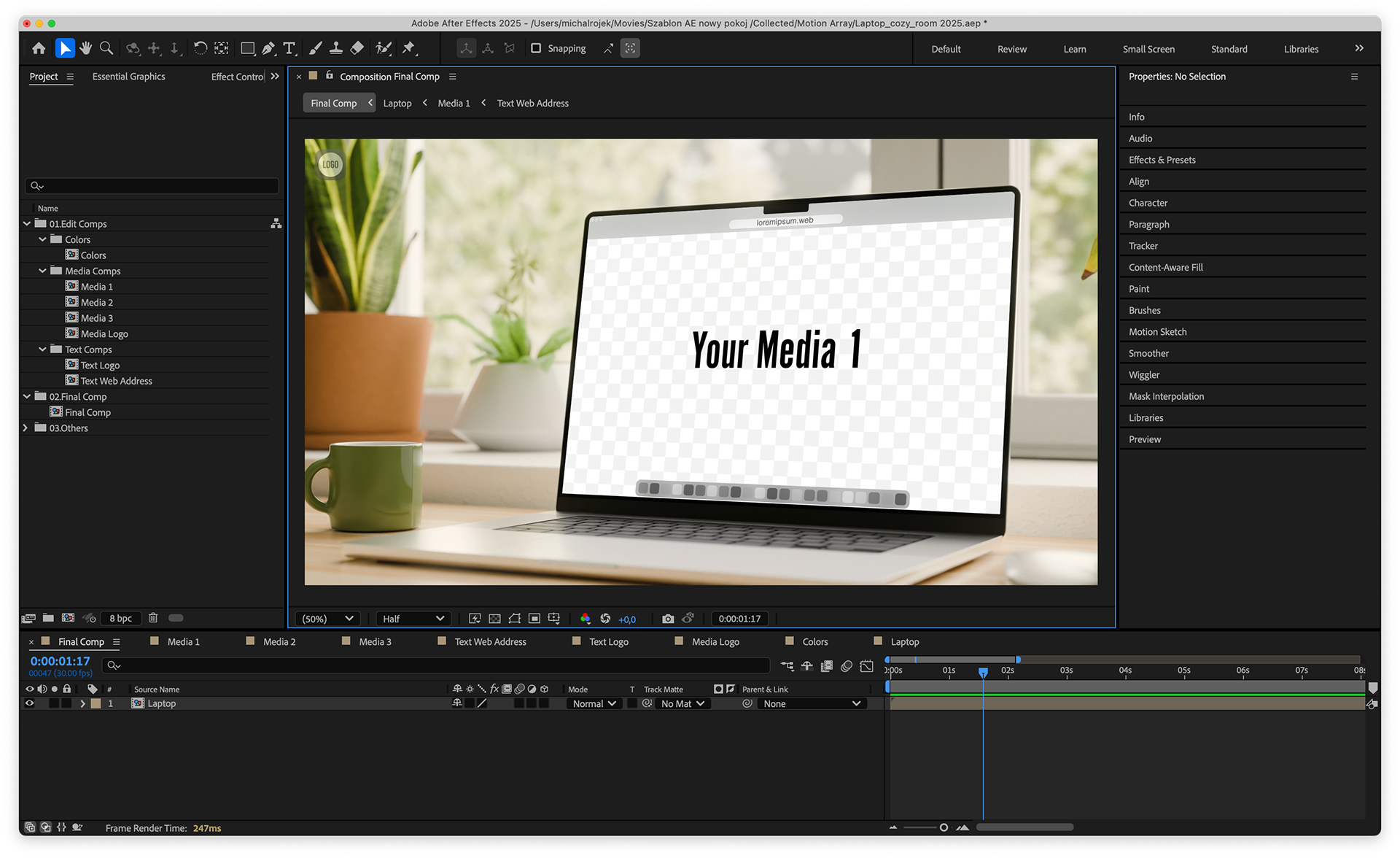1400x858 pixels.
Task: Click the 8 bpc color depth button
Action: [x=120, y=618]
